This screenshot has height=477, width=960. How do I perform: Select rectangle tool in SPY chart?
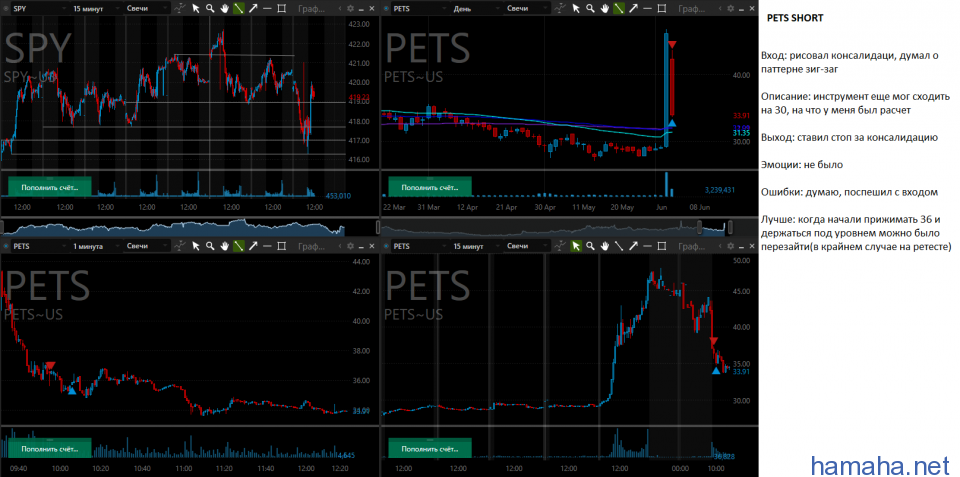tap(282, 9)
